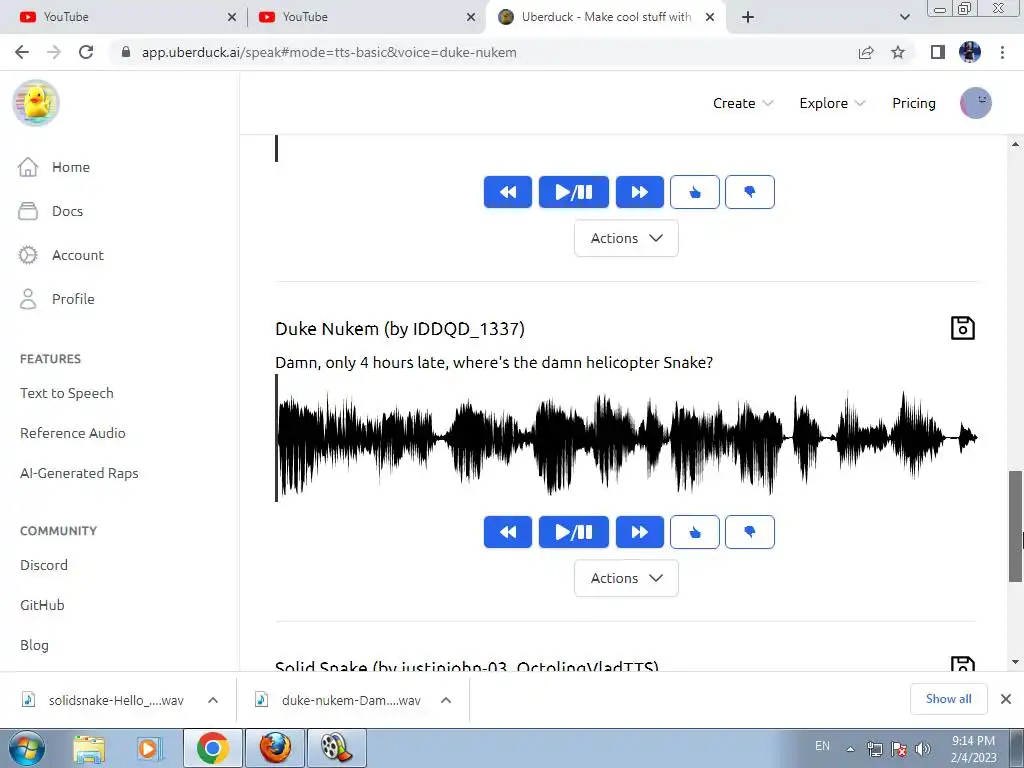Click the page vertical scrollbar thumb

pos(1015,526)
